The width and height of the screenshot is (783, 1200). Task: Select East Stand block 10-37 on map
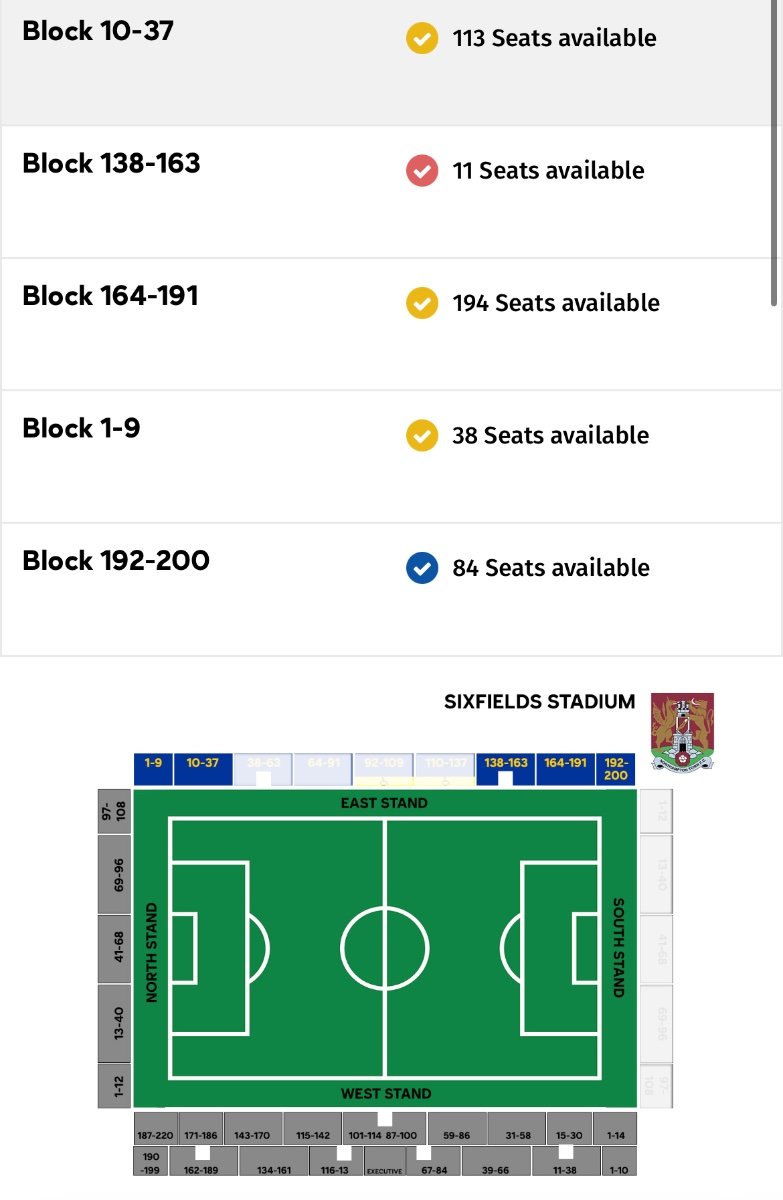pyautogui.click(x=203, y=769)
